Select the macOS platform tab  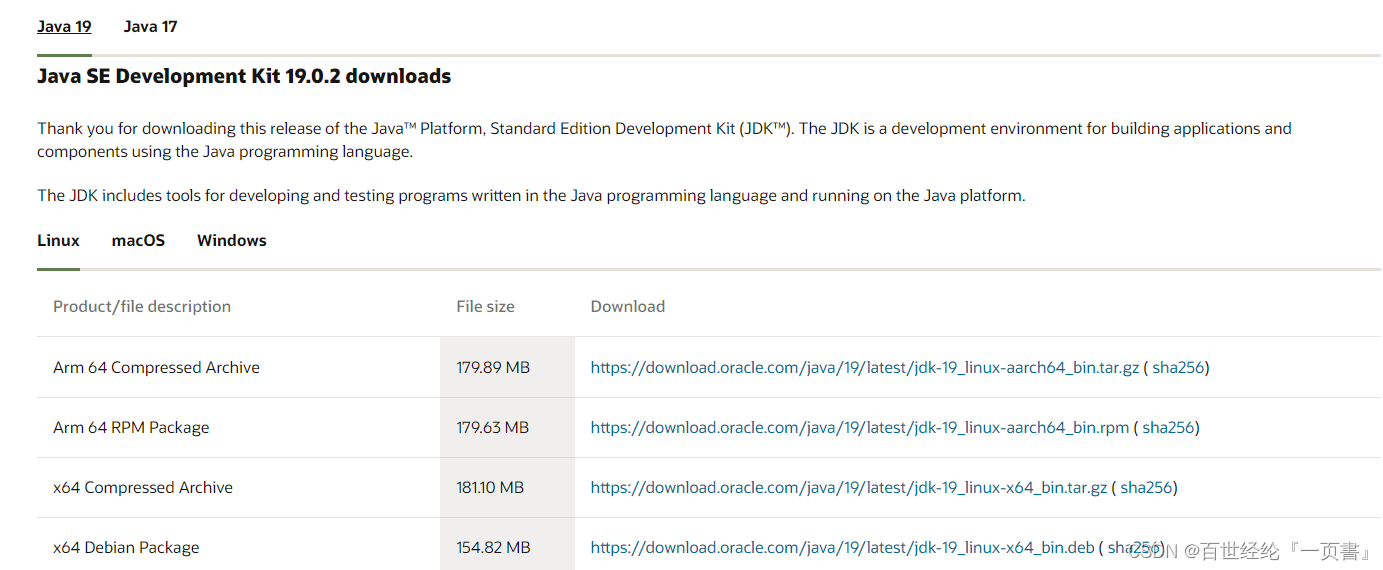[x=138, y=241]
